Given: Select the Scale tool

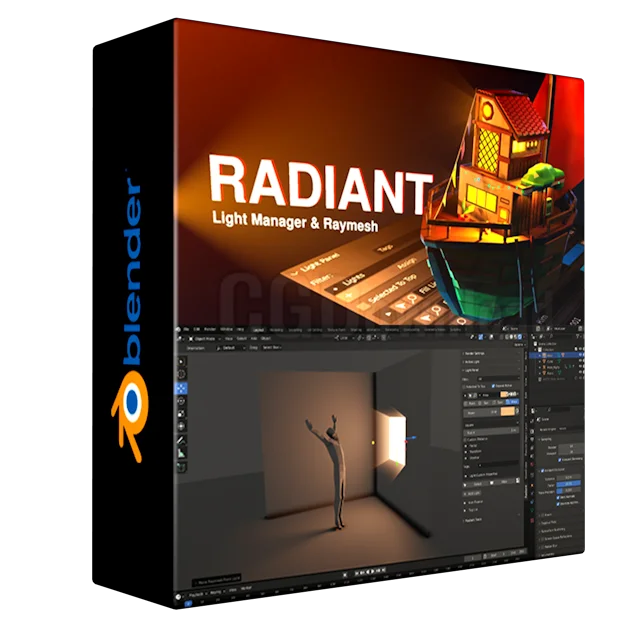Looking at the screenshot, I should pos(182,413).
